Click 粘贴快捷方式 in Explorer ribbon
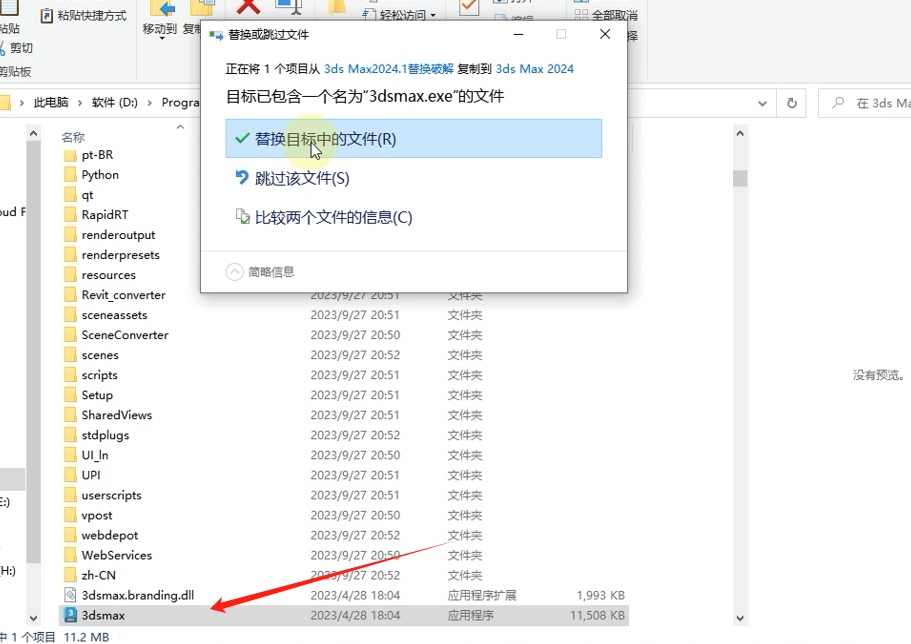Screen dimensions: 911x644 (84, 16)
